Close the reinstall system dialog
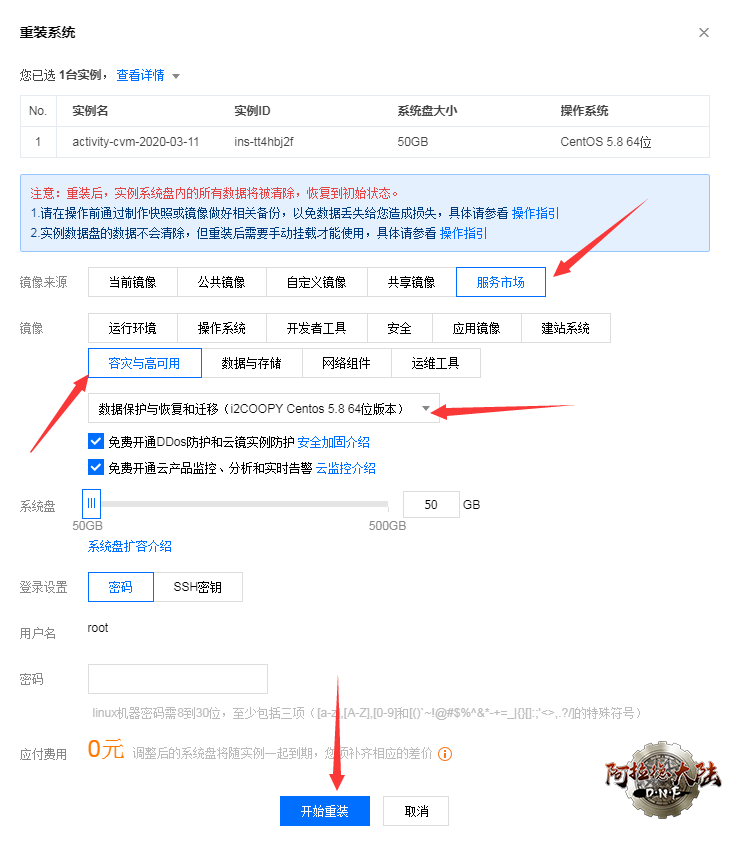 (704, 33)
